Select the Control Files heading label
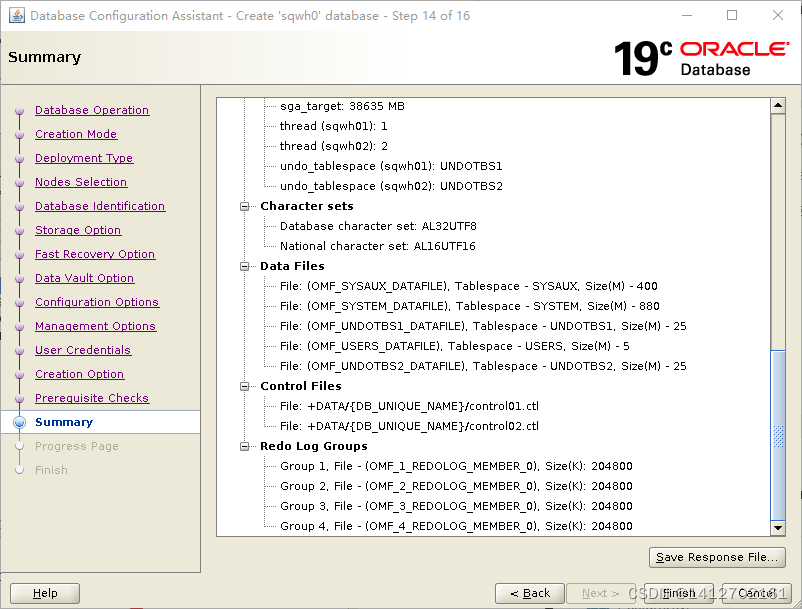 coord(301,386)
